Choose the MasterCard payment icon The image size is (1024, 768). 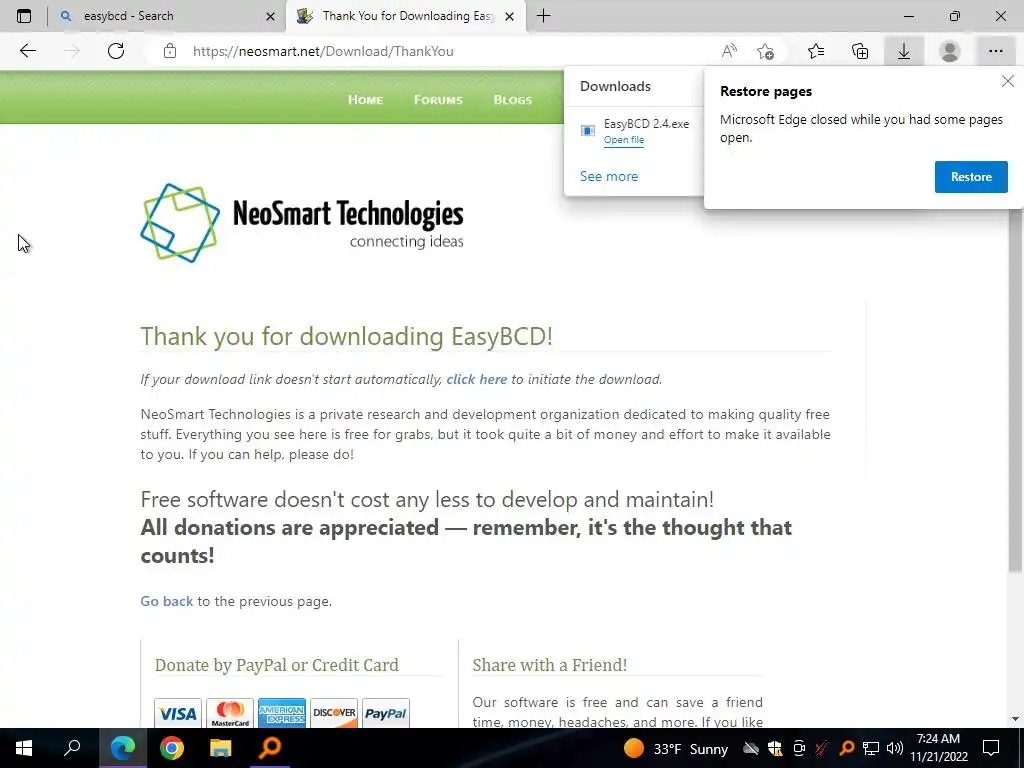(x=230, y=713)
